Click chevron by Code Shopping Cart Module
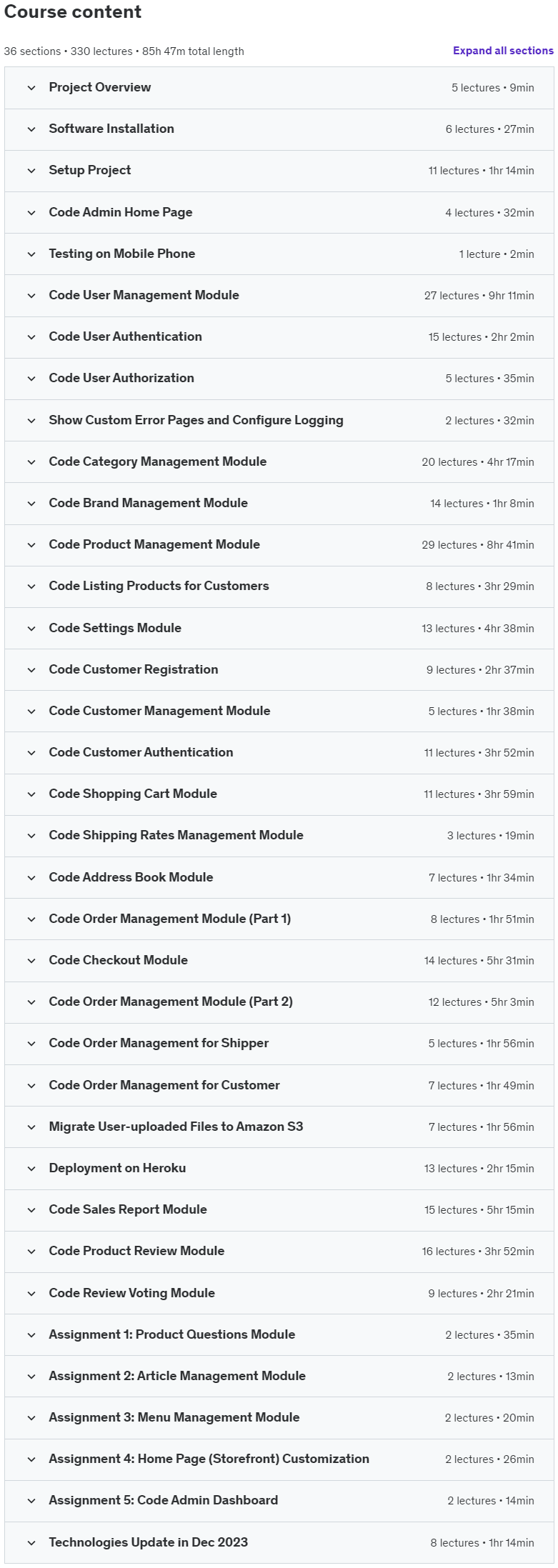 pyautogui.click(x=31, y=794)
